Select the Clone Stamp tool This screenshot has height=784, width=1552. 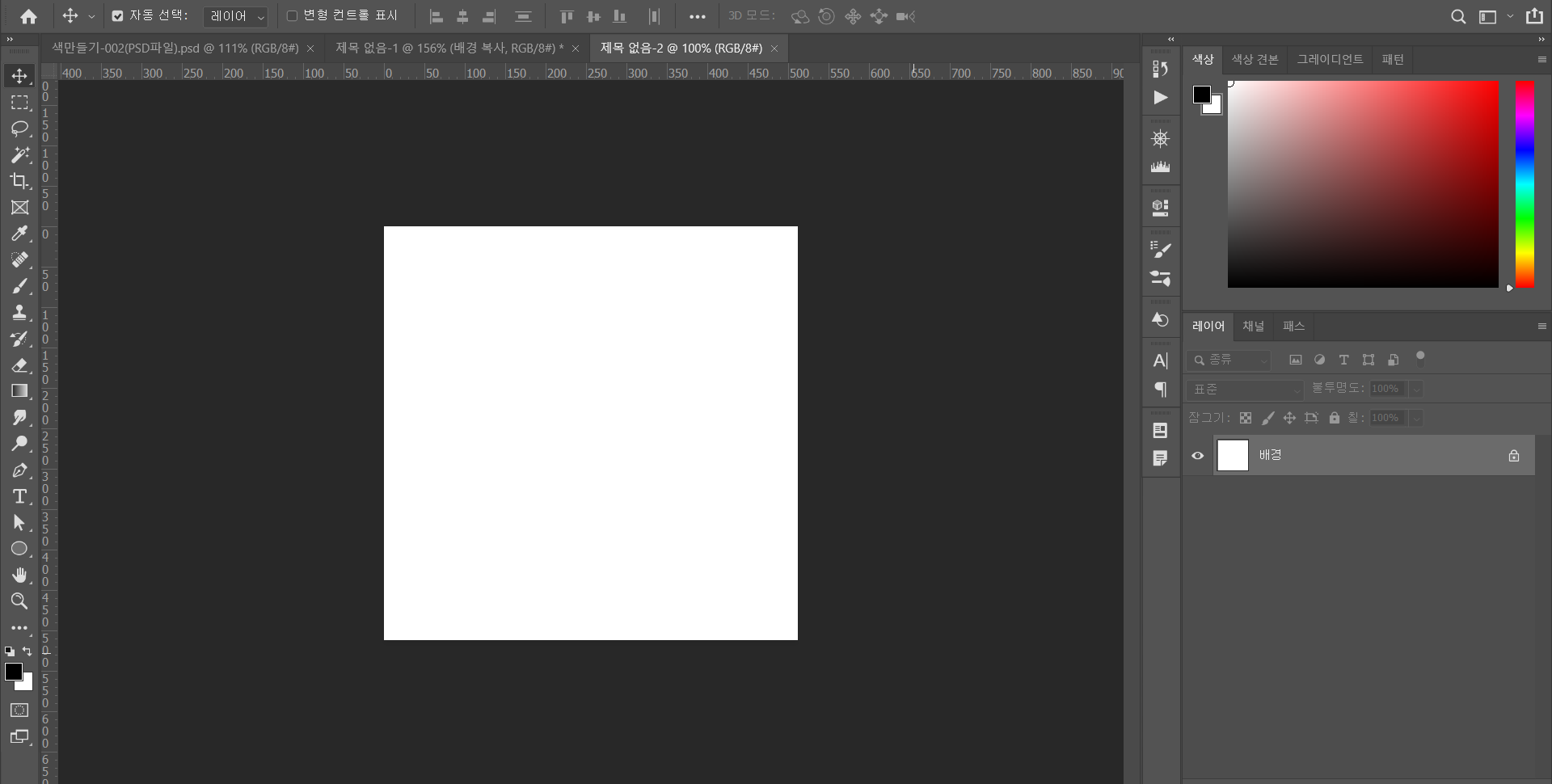[x=19, y=312]
